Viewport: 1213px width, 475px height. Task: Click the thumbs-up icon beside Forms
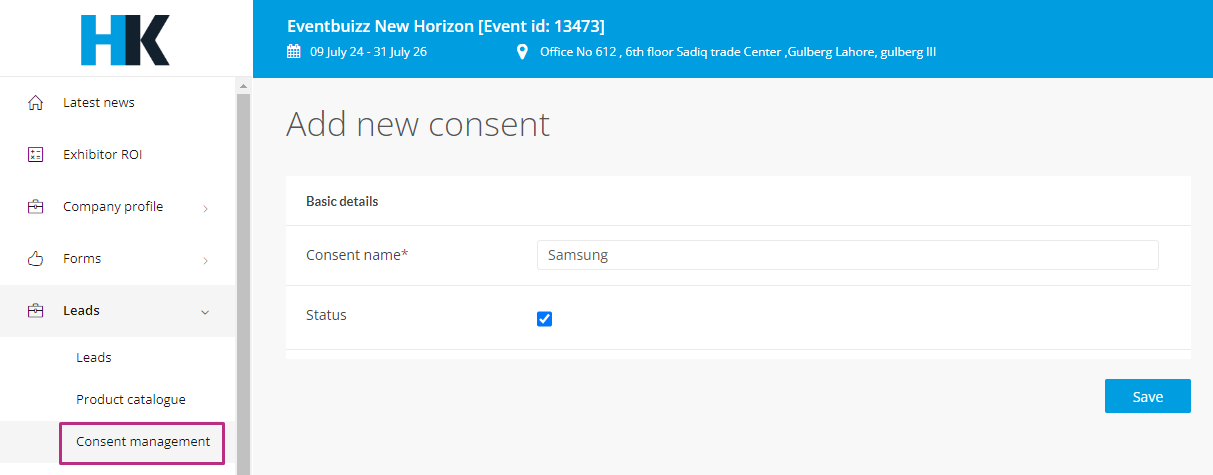pos(36,259)
